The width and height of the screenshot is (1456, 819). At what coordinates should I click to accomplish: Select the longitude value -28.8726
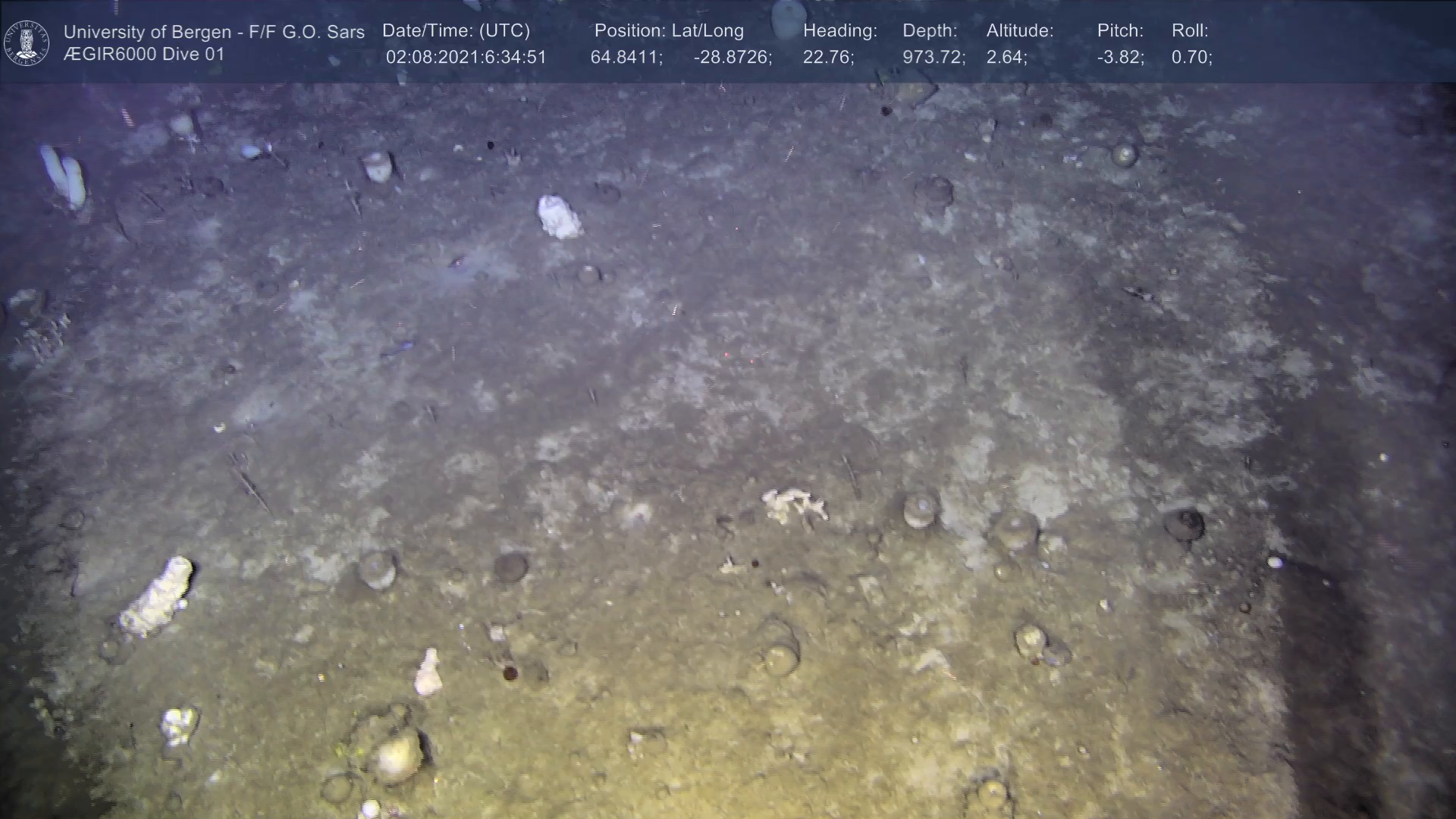[732, 58]
